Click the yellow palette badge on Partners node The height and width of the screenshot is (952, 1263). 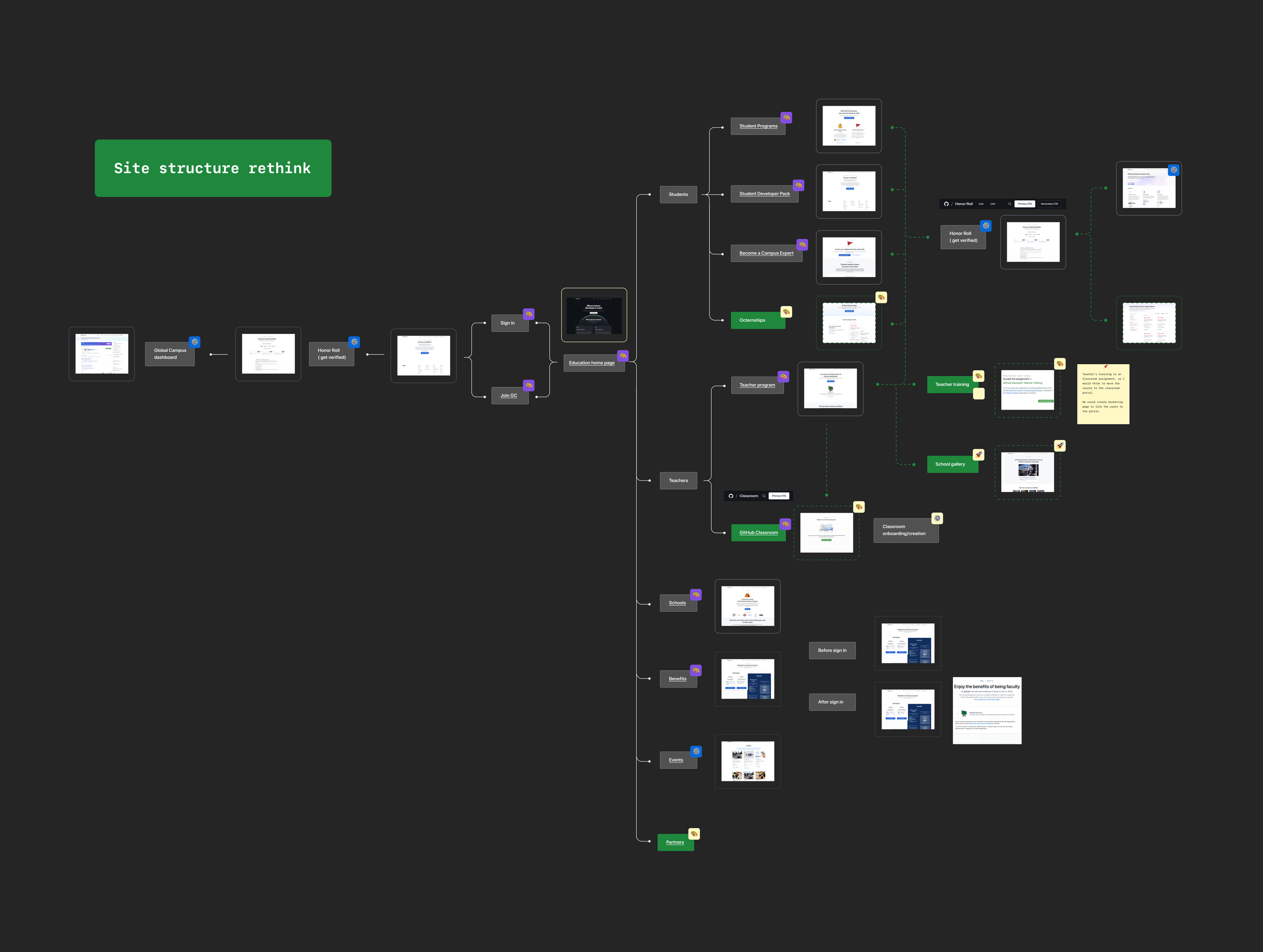pyautogui.click(x=694, y=834)
